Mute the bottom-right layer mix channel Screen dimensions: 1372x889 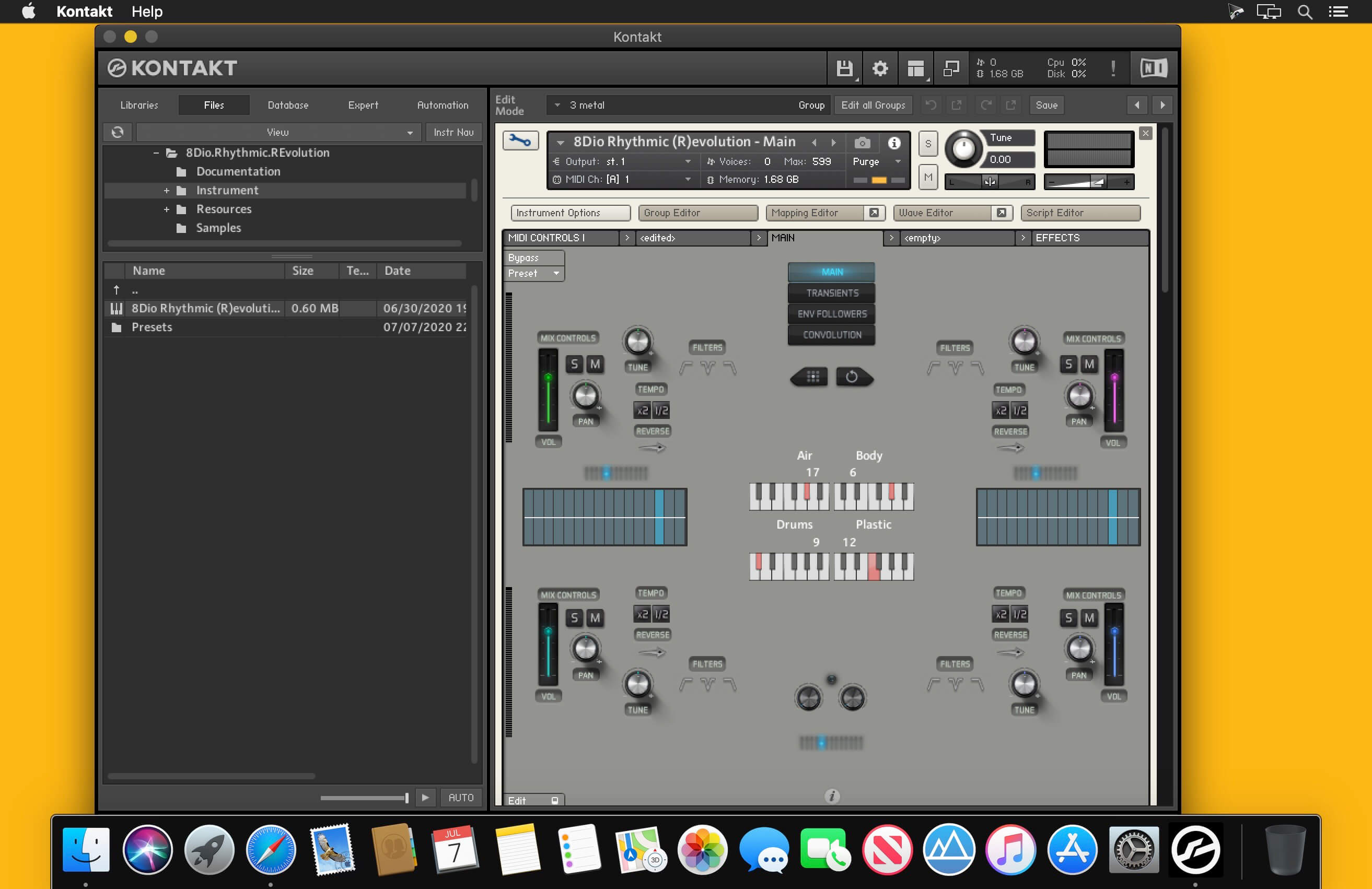pyautogui.click(x=1089, y=618)
